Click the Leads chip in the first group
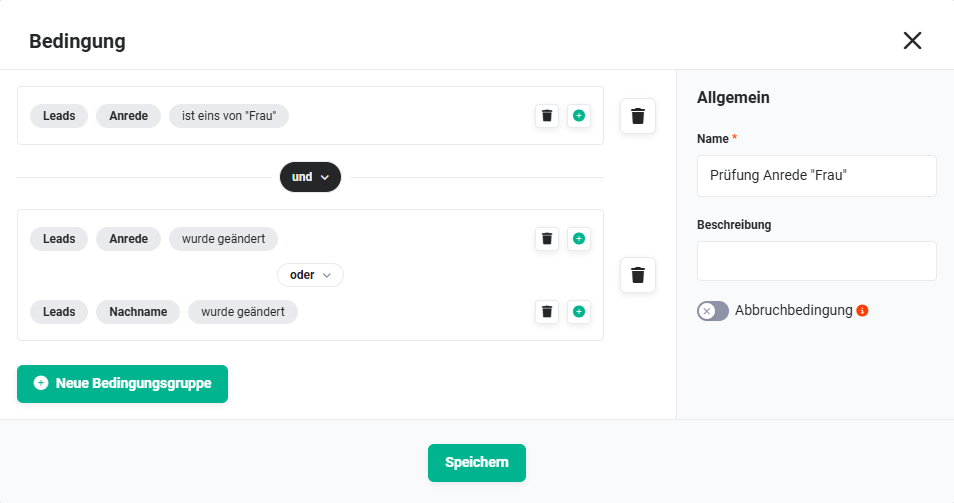This screenshot has width=954, height=503. (59, 116)
